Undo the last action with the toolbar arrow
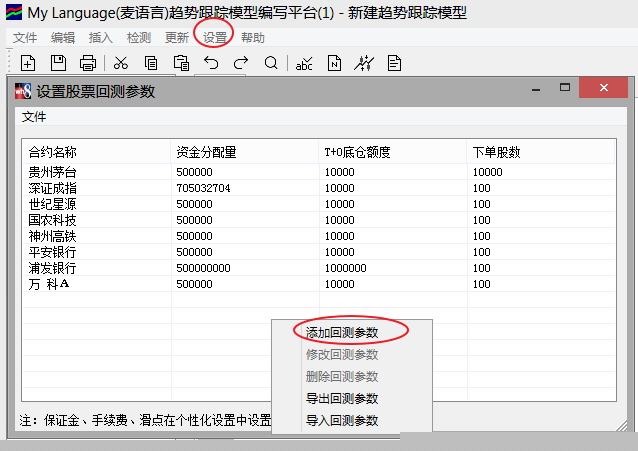The width and height of the screenshot is (638, 451). coord(211,64)
